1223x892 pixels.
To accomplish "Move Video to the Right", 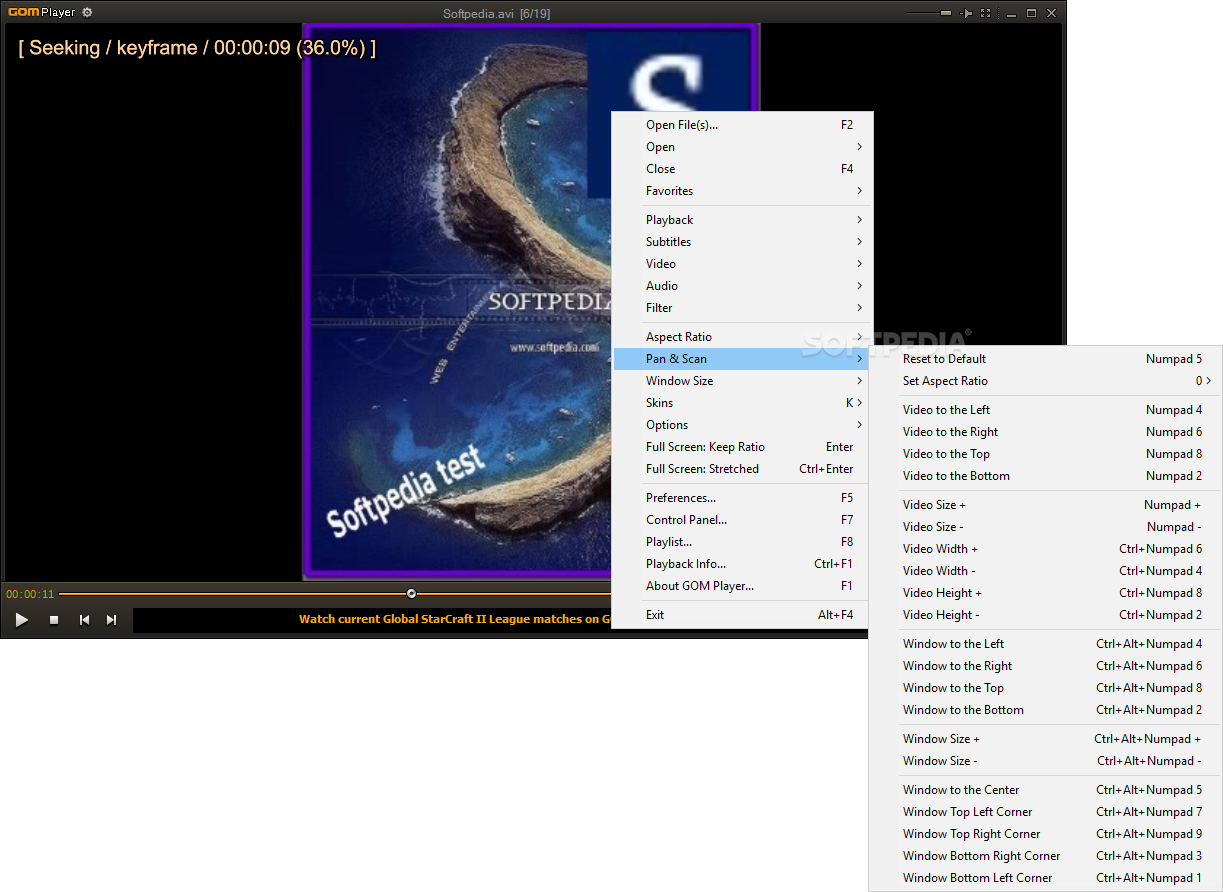I will pyautogui.click(x=1046, y=432).
